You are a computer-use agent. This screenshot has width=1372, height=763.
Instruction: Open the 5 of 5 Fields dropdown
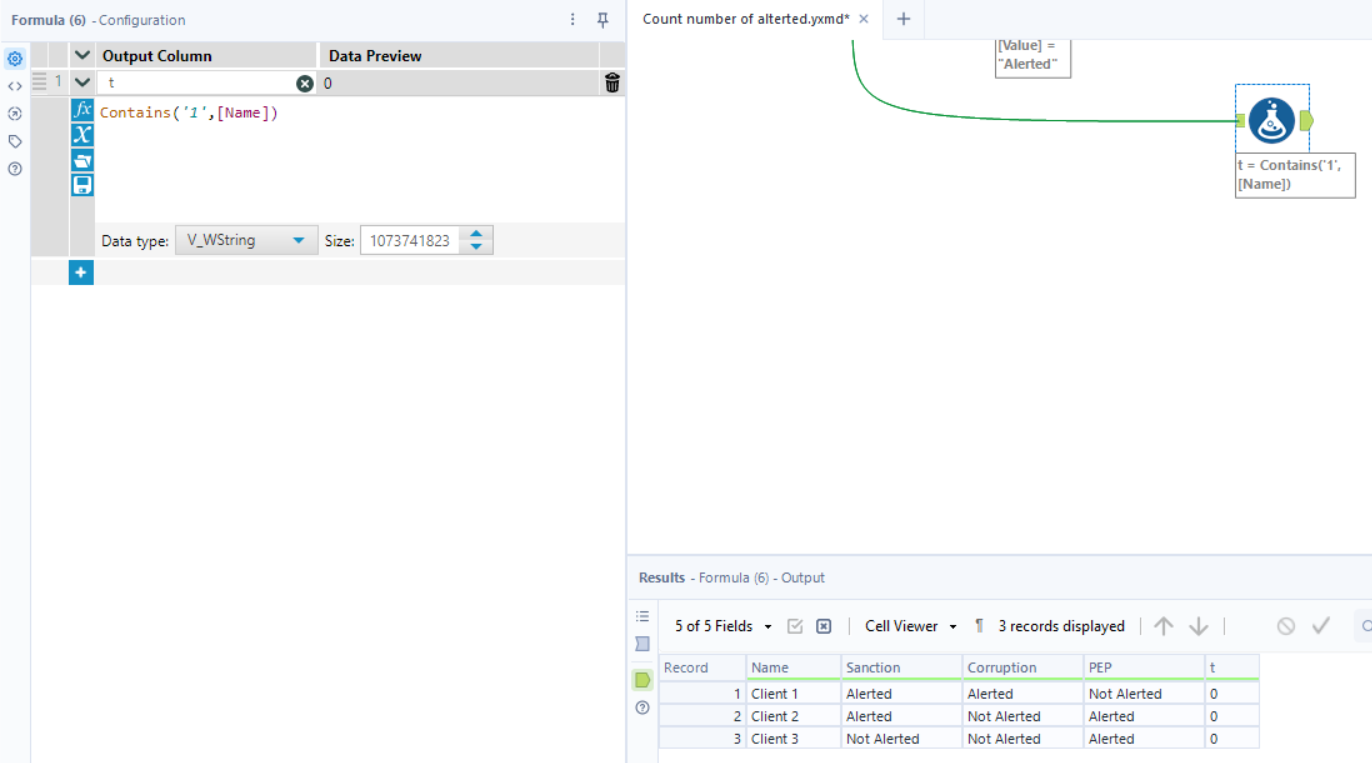click(720, 625)
